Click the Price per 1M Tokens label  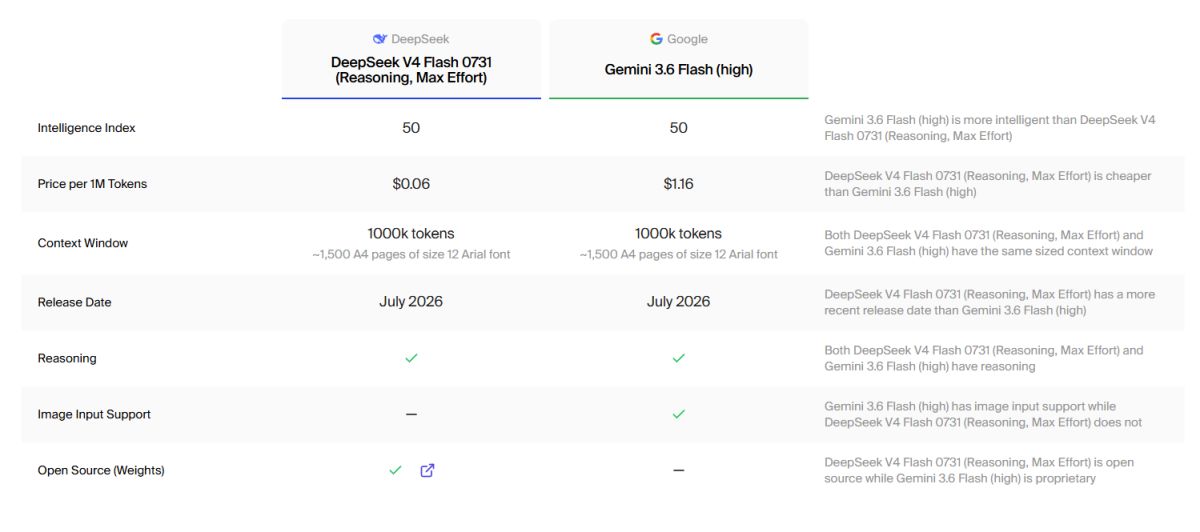(92, 184)
